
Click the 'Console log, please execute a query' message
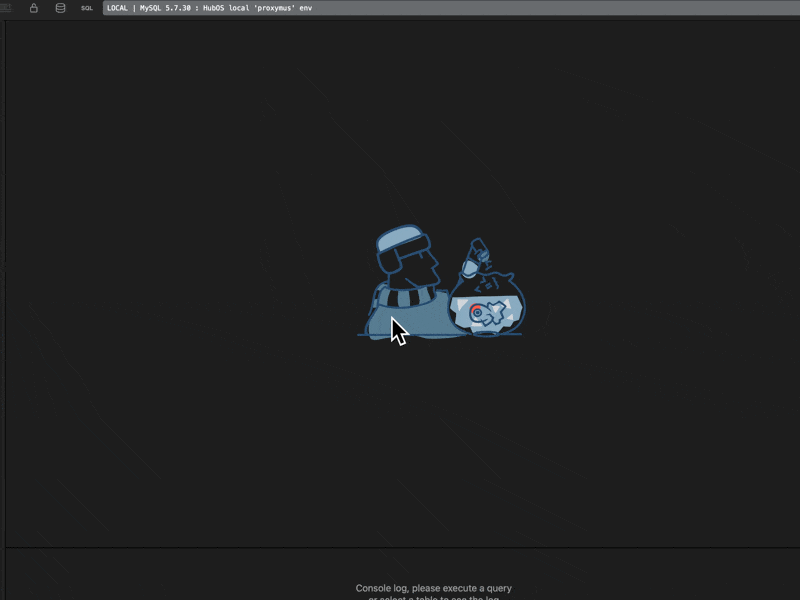[433, 588]
